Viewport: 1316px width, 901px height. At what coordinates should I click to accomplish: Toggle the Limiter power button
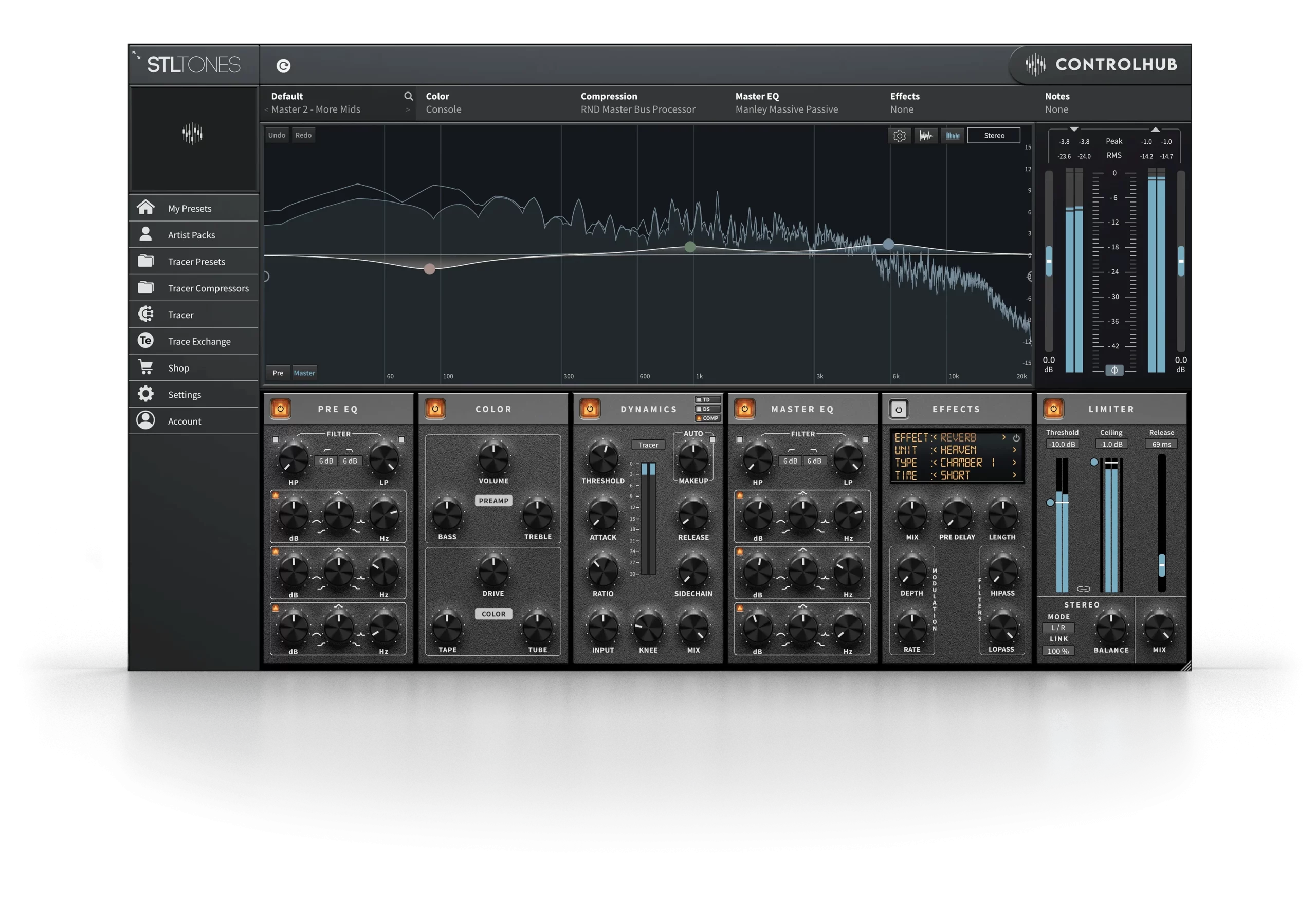1053,408
